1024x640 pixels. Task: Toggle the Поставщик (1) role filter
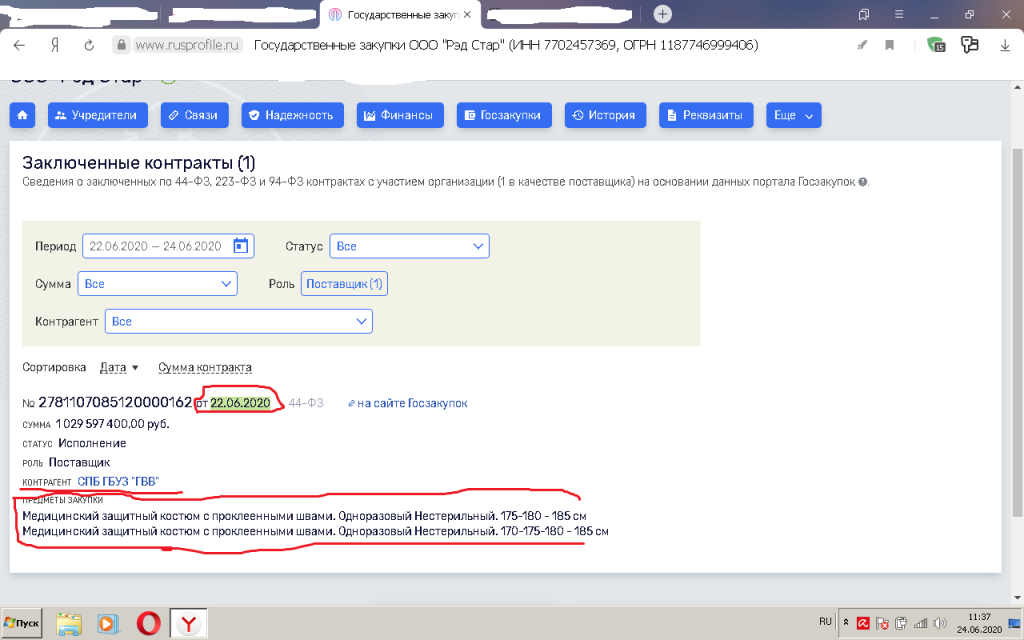pos(344,284)
